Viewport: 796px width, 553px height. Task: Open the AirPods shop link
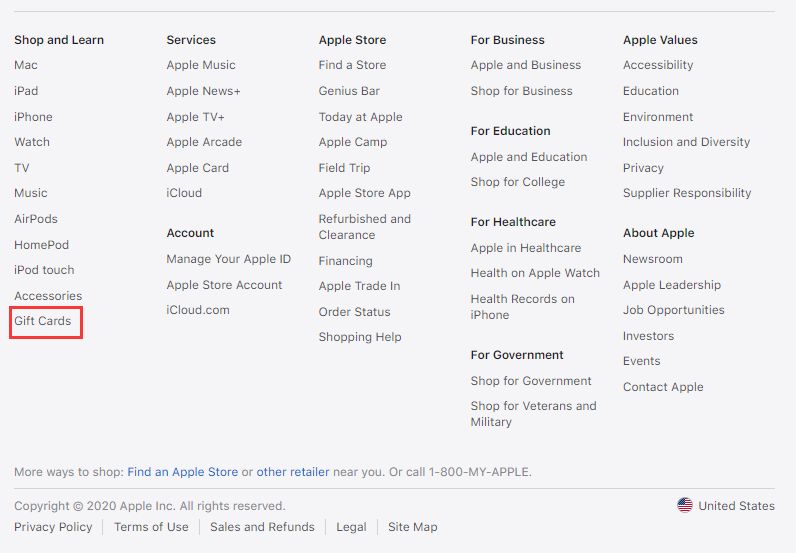[x=36, y=219]
